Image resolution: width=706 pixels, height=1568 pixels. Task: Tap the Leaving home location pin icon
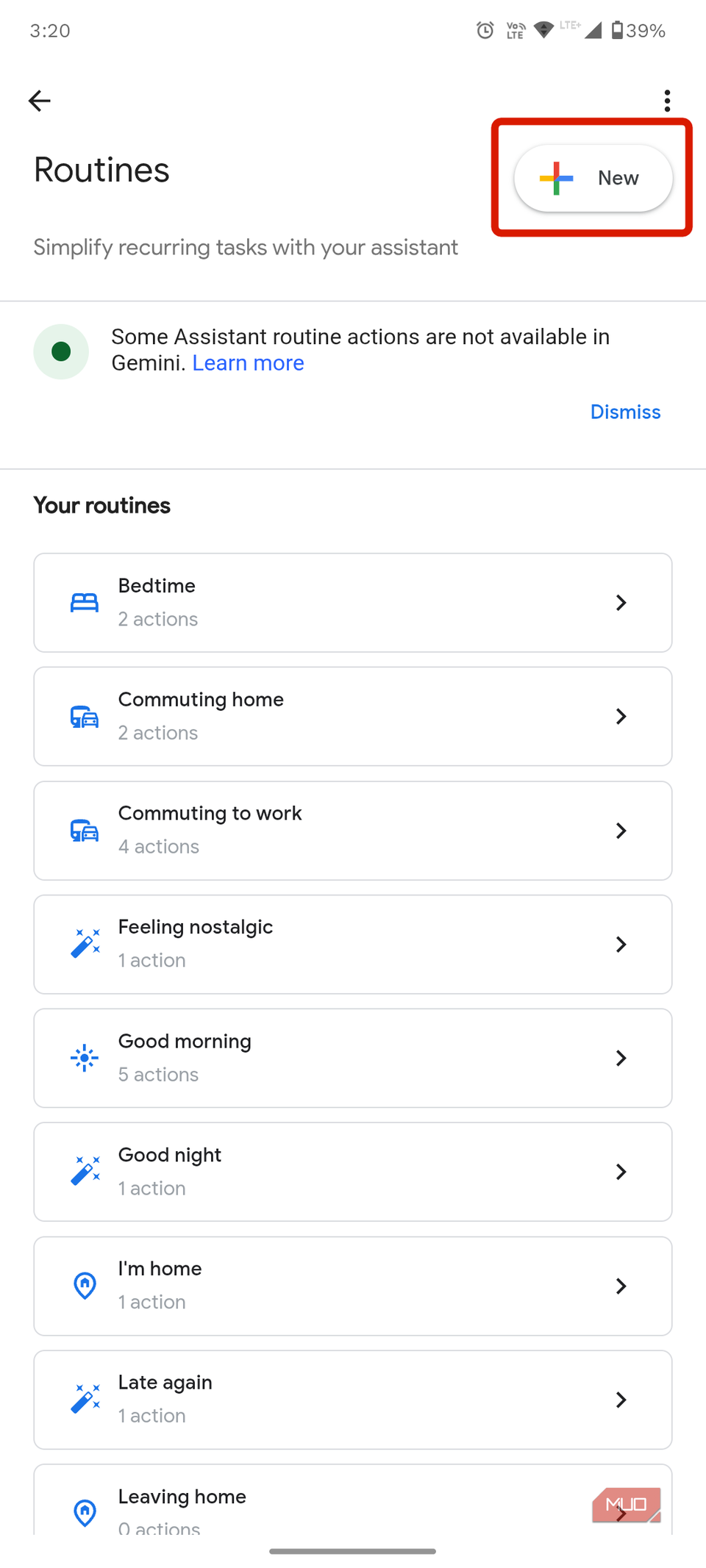[85, 1514]
